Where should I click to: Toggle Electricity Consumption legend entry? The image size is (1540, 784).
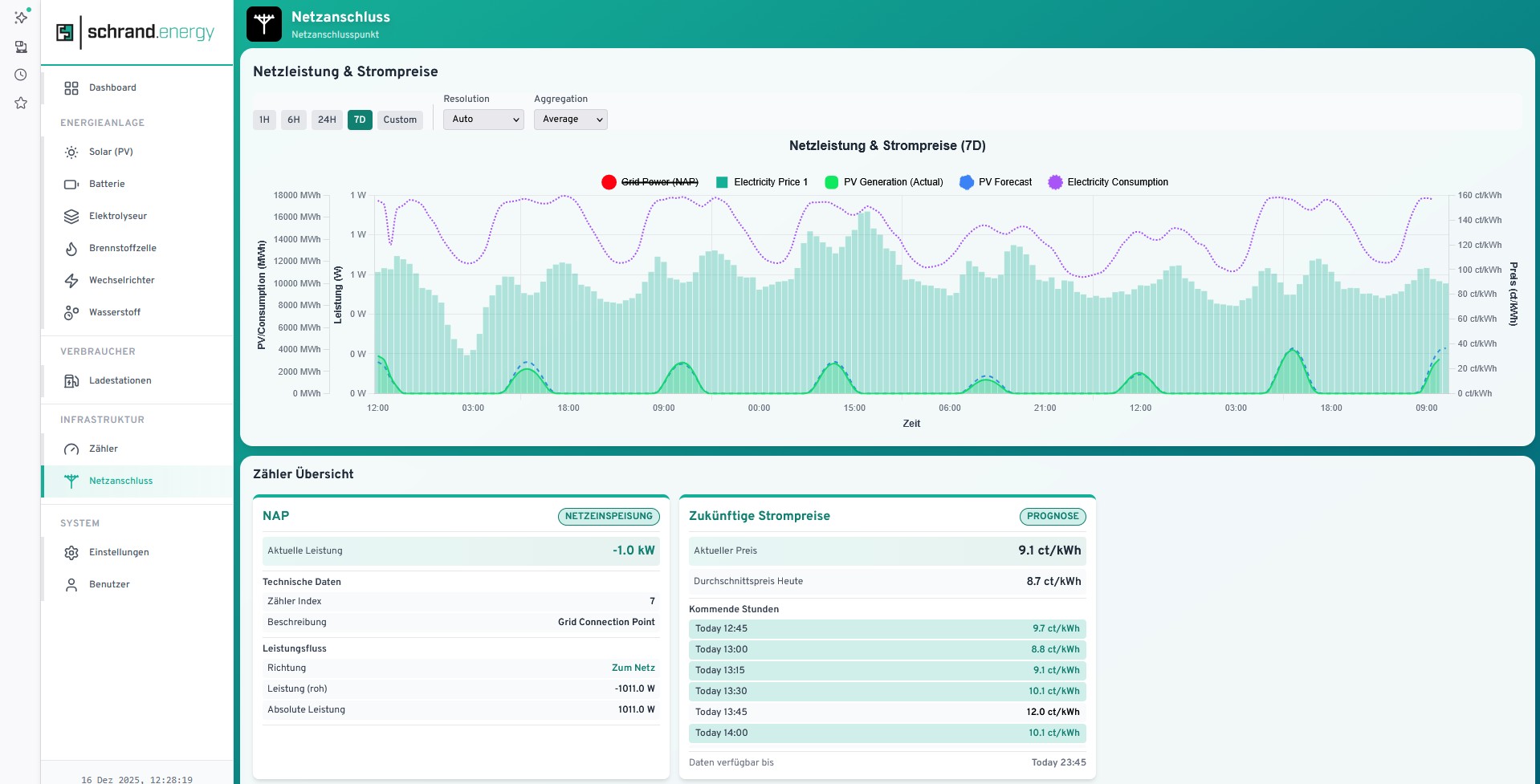(1108, 182)
